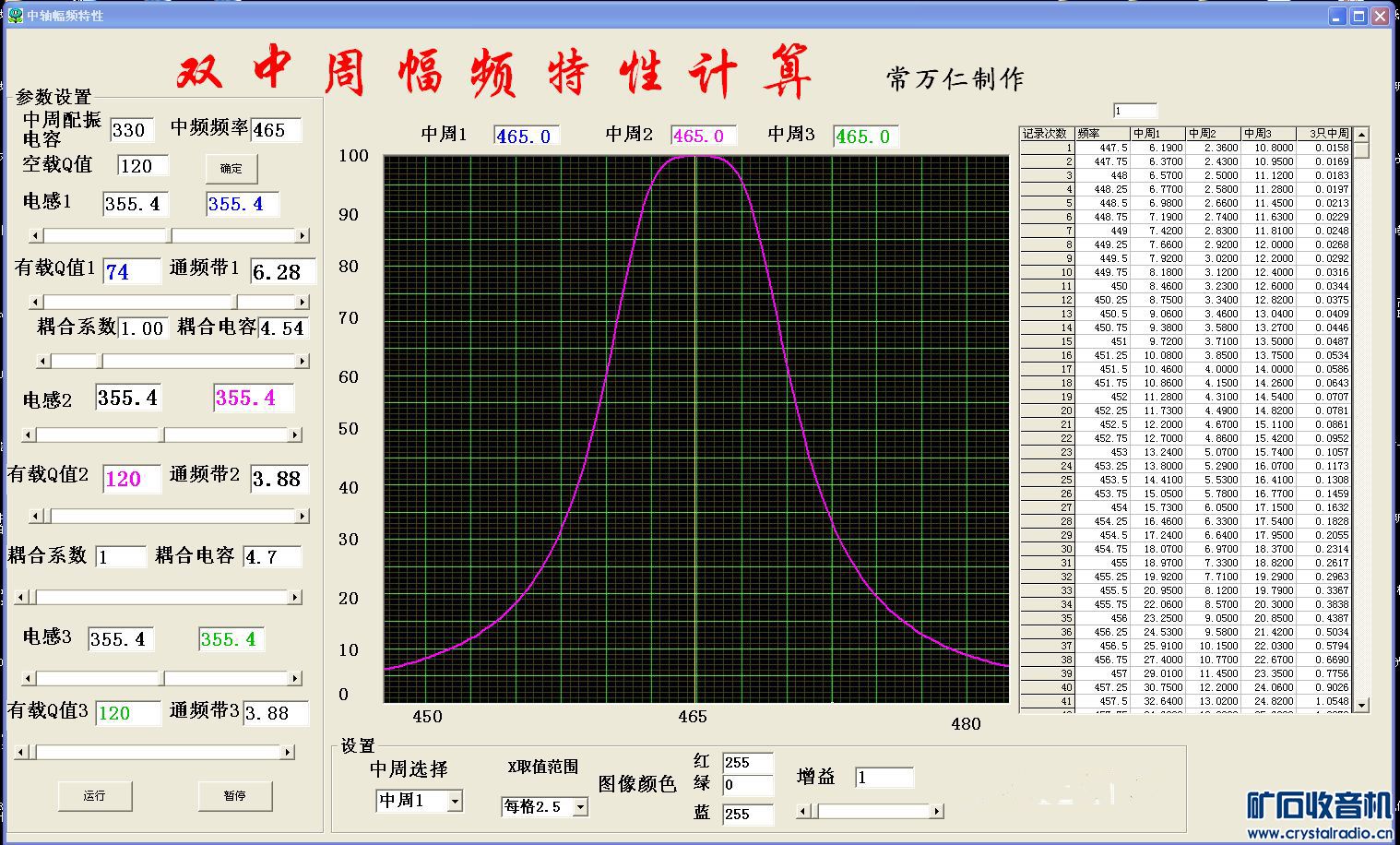
Task: Click the 暂停 pause button
Action: (x=234, y=796)
